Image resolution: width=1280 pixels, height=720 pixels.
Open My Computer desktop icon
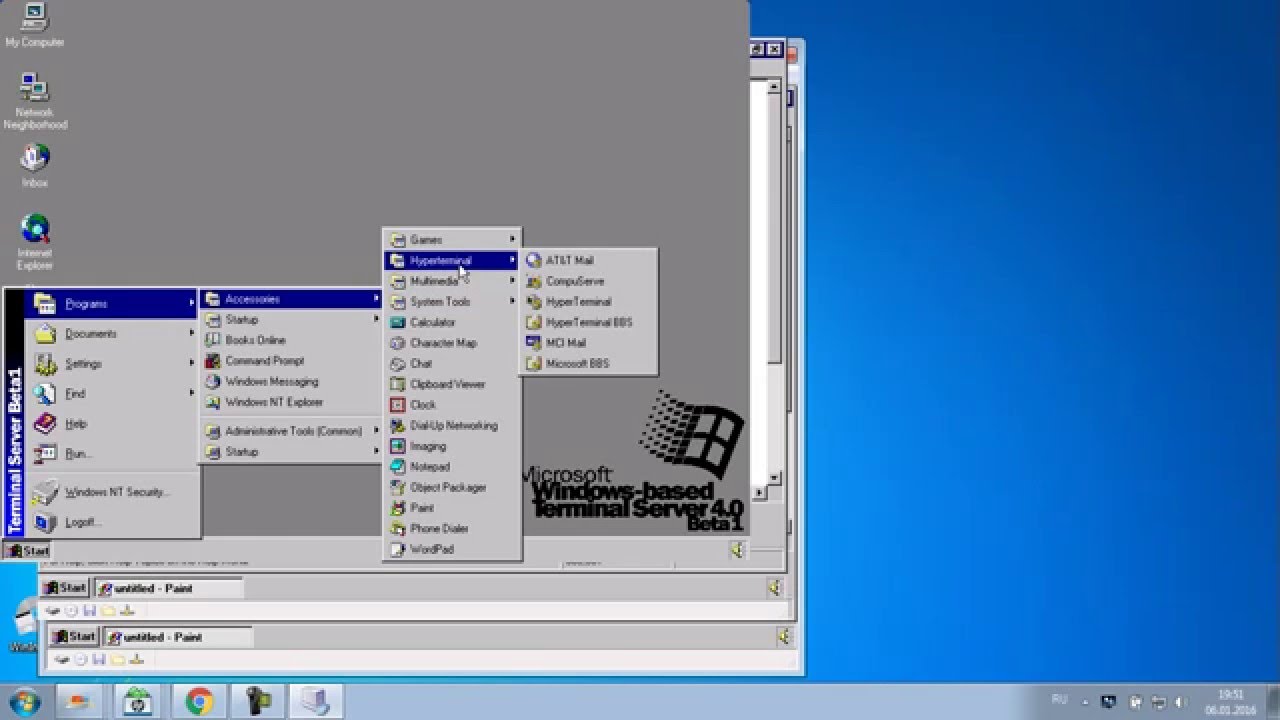(34, 25)
